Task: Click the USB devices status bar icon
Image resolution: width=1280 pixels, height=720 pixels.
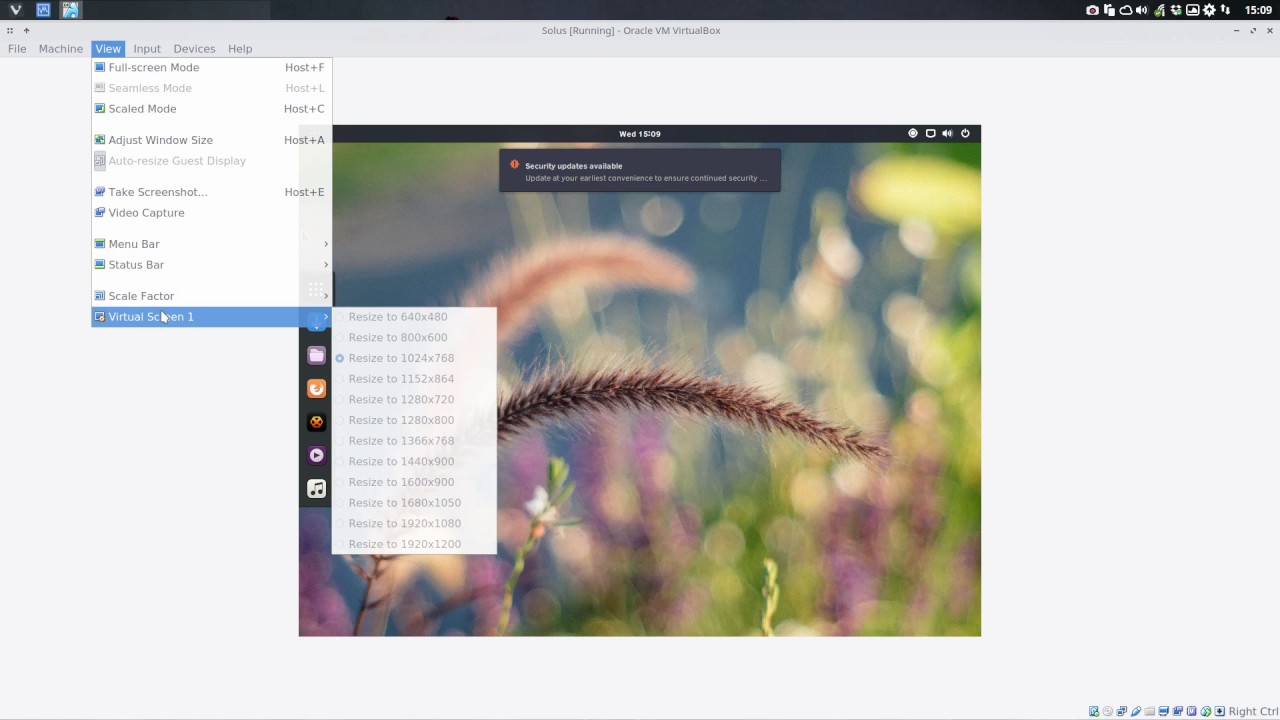Action: coord(1135,711)
